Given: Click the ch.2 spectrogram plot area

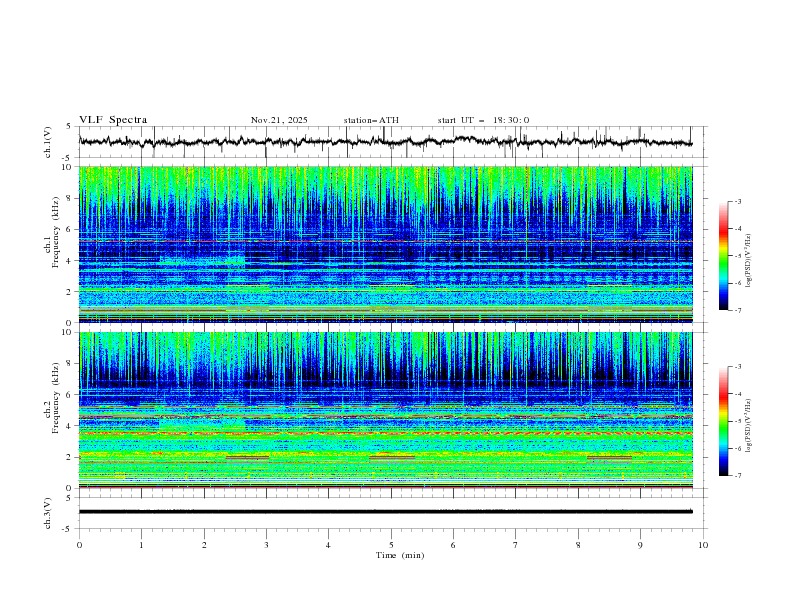Looking at the screenshot, I should (x=385, y=410).
